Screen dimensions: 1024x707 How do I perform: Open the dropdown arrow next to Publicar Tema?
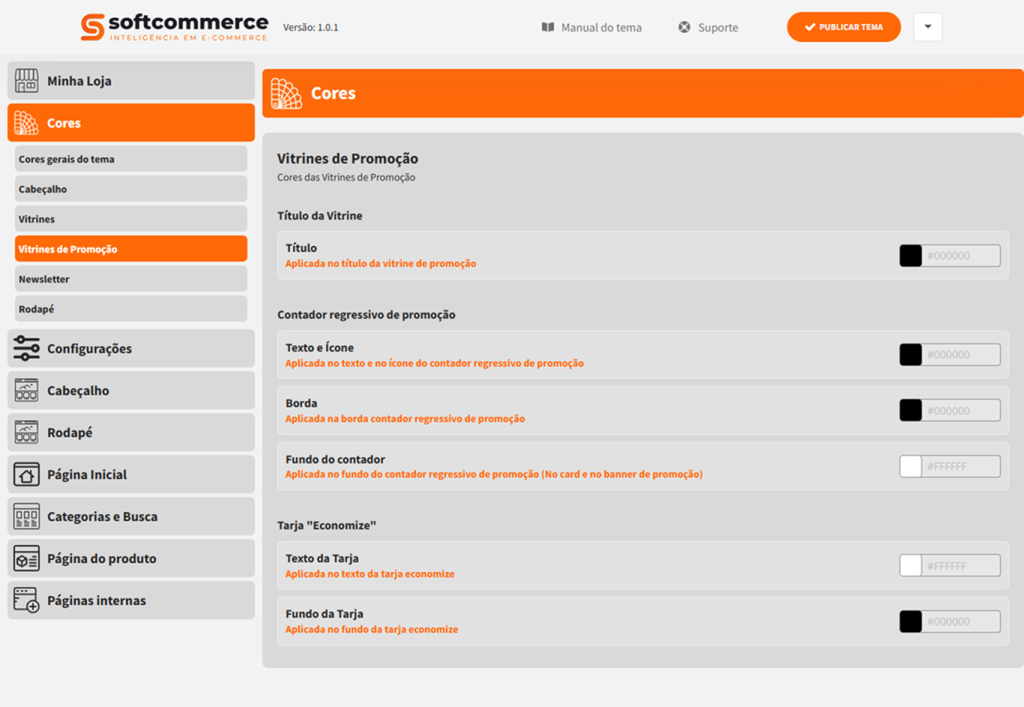coord(928,27)
